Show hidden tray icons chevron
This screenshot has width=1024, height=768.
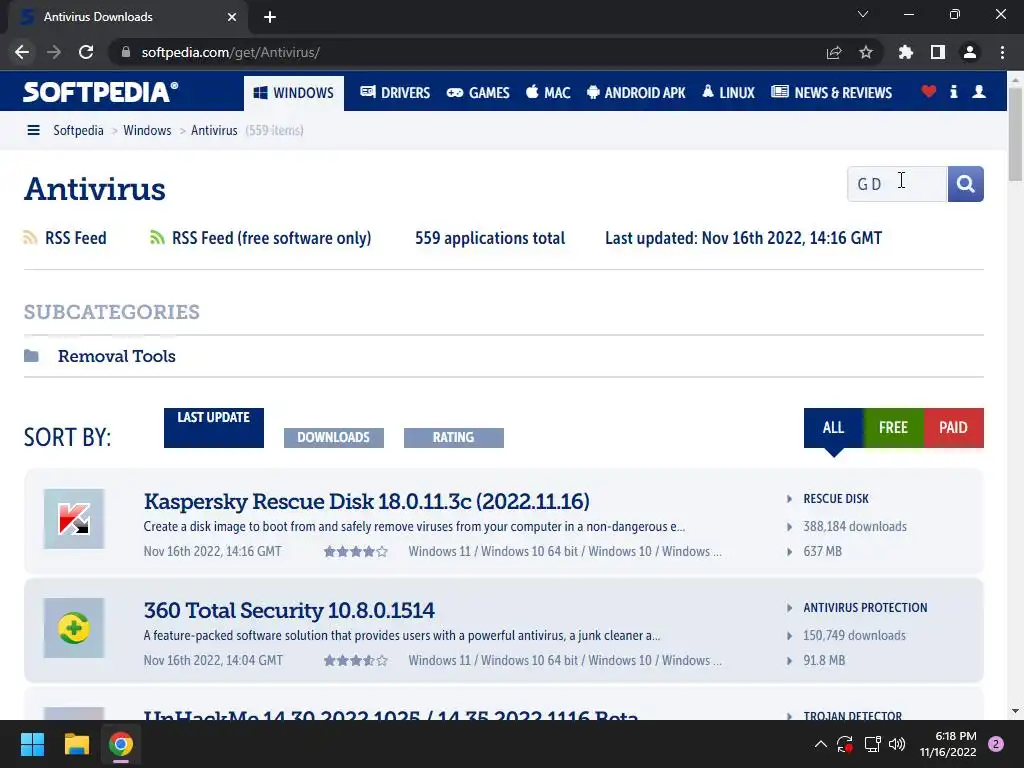pyautogui.click(x=821, y=744)
